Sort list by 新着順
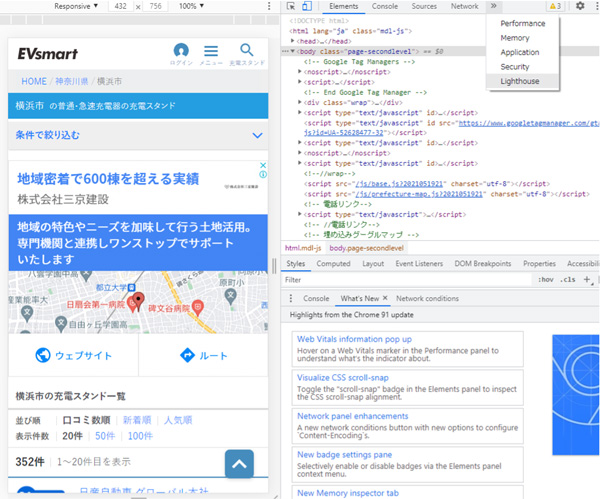Image resolution: width=600 pixels, height=499 pixels. (x=137, y=420)
